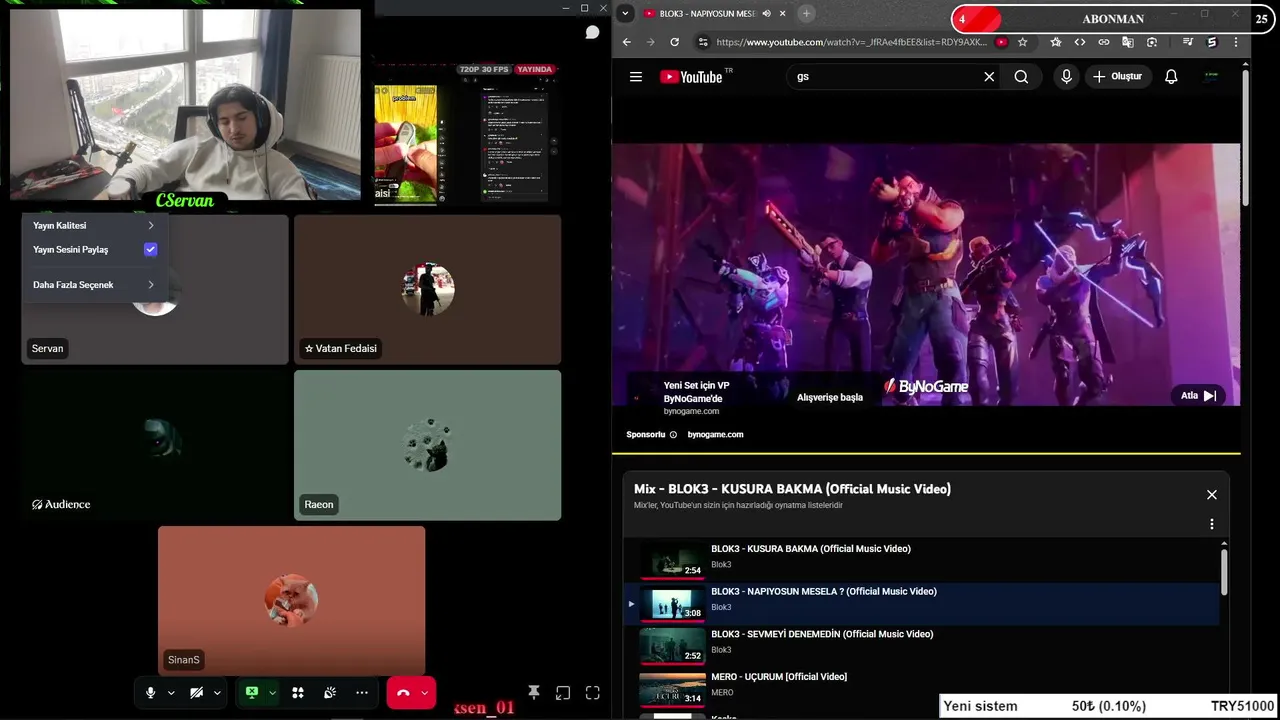
Task: Open YouTube hamburger guide menu
Action: tap(636, 77)
